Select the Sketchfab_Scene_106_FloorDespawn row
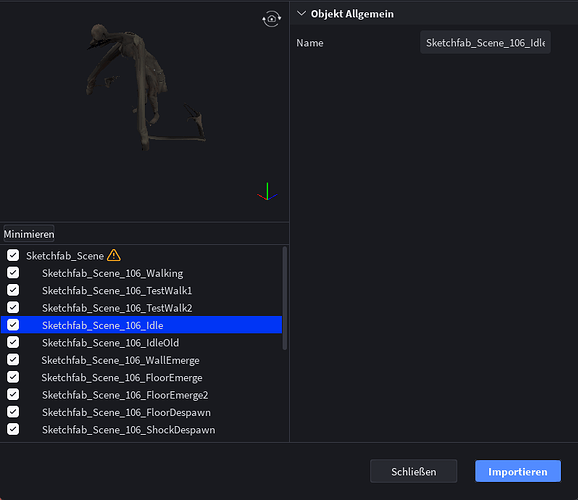This screenshot has width=578, height=500. pos(142,412)
